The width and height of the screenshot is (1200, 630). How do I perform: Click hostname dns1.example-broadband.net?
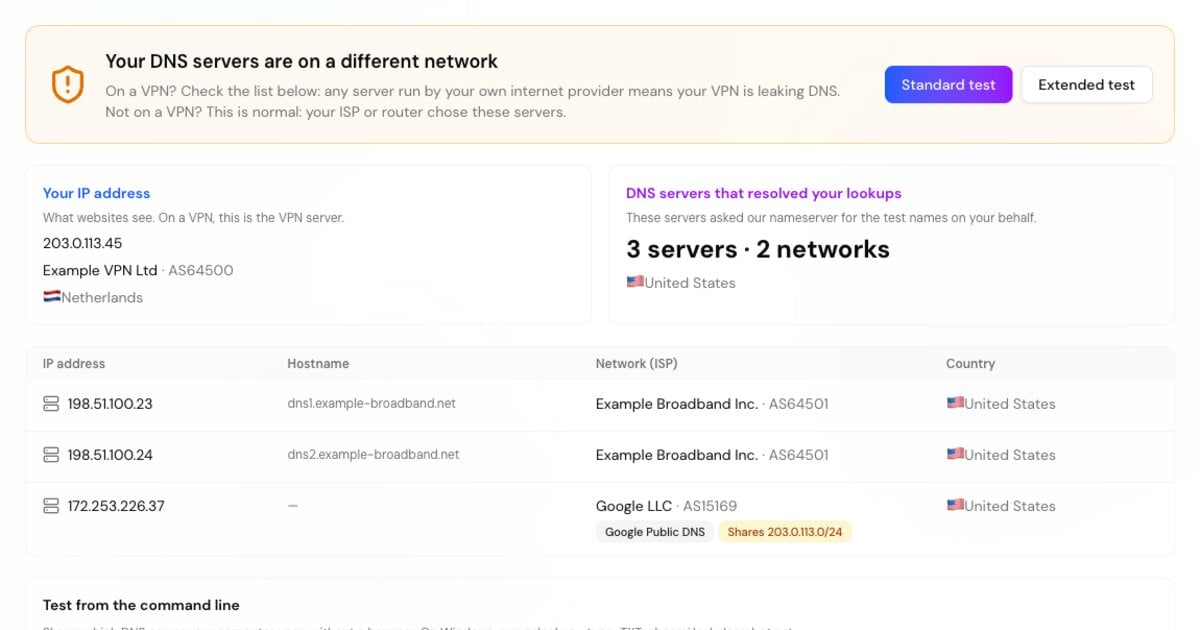(x=371, y=403)
